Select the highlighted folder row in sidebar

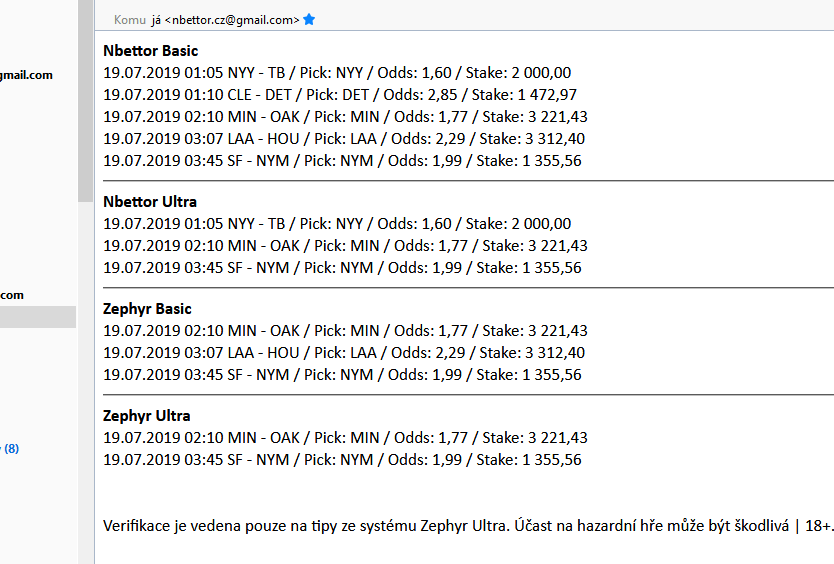tap(37, 317)
